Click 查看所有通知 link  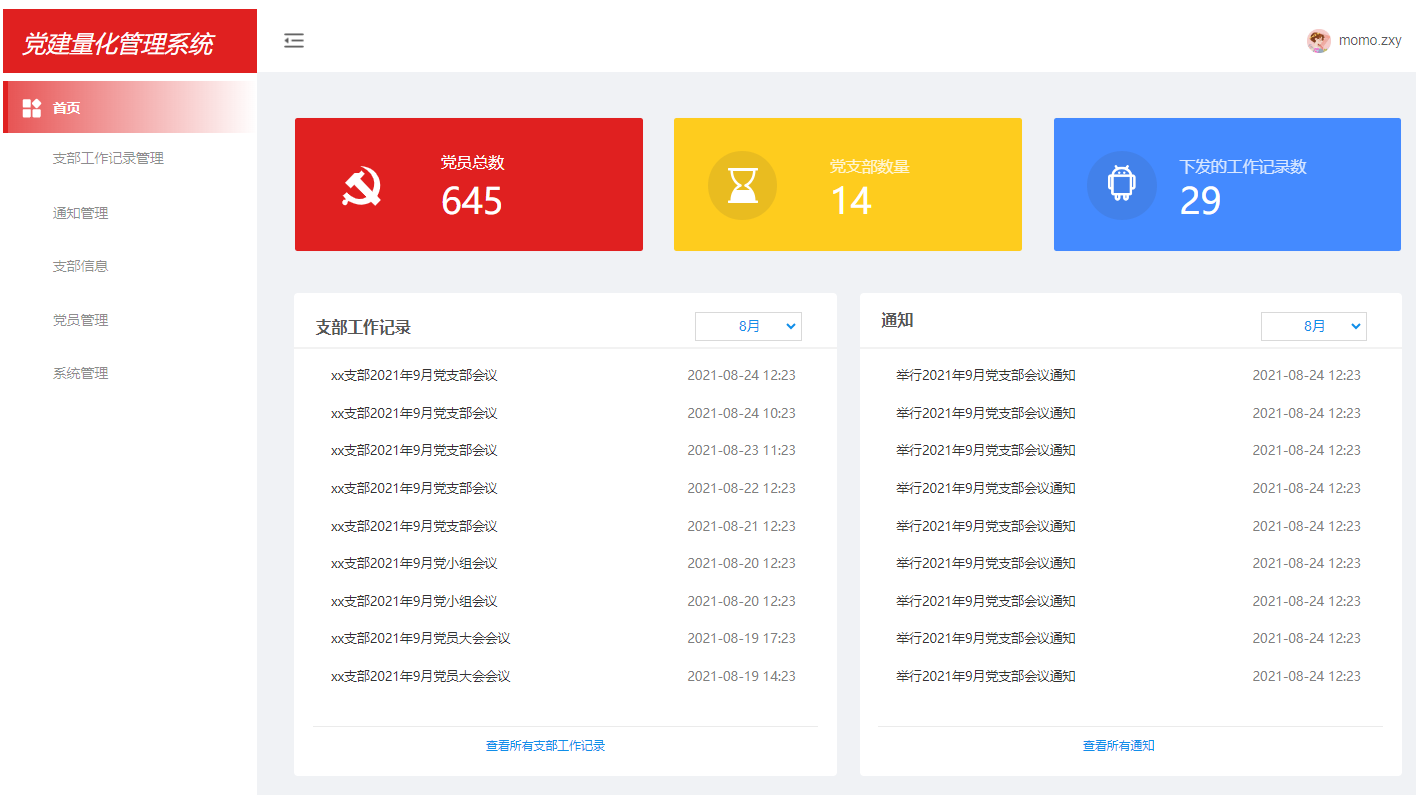tap(1119, 746)
